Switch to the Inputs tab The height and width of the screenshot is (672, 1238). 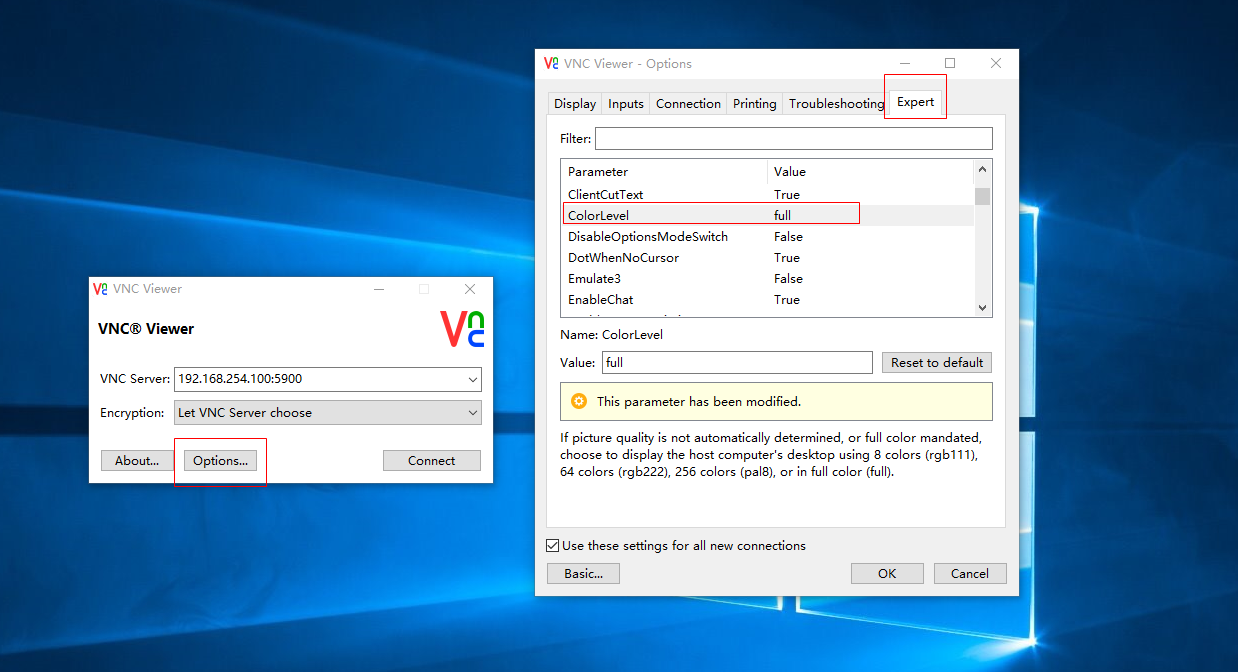click(626, 104)
